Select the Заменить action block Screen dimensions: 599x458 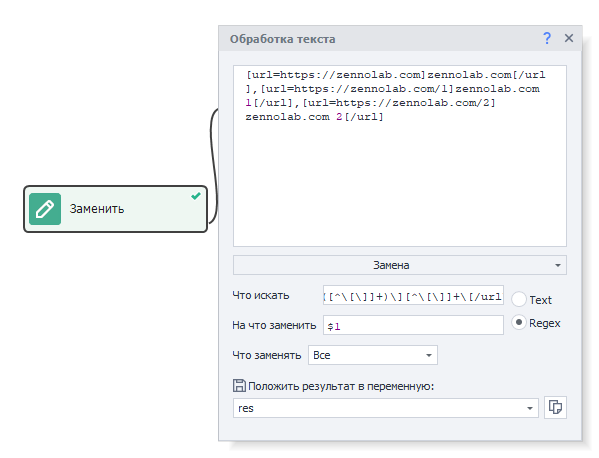tap(115, 209)
